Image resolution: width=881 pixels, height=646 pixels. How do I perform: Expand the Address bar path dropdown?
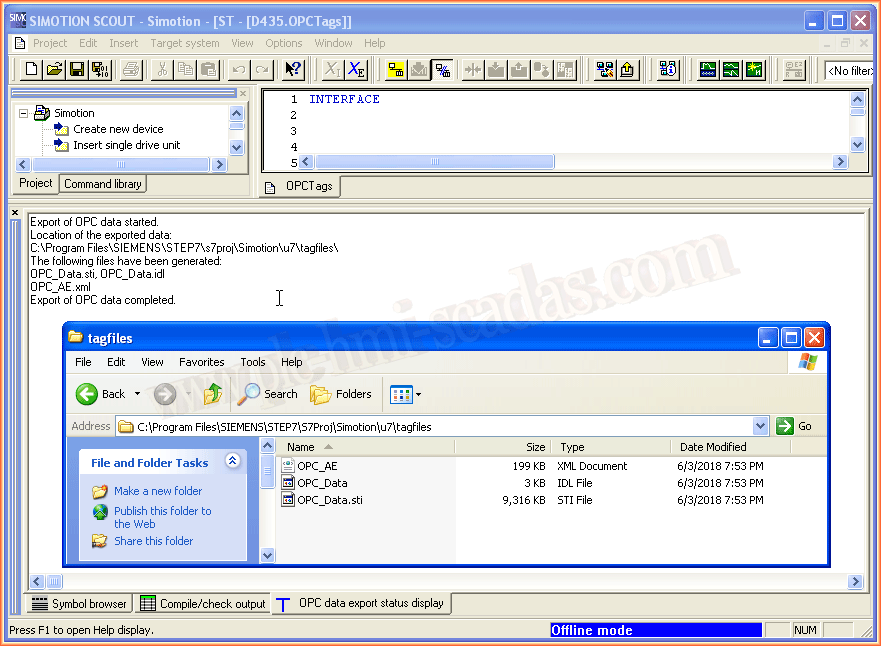point(760,426)
